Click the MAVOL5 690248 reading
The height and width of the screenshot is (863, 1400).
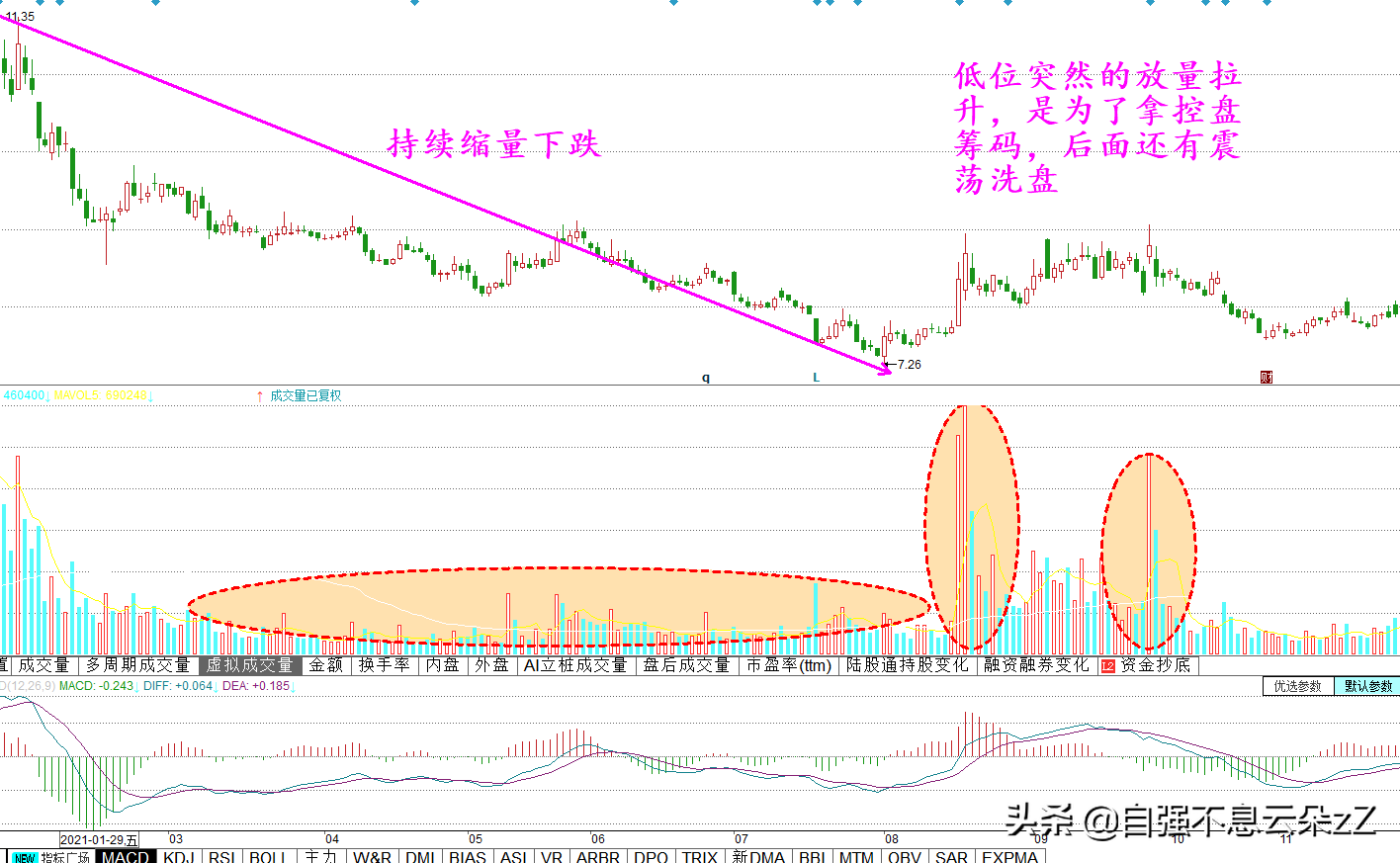coord(101,395)
